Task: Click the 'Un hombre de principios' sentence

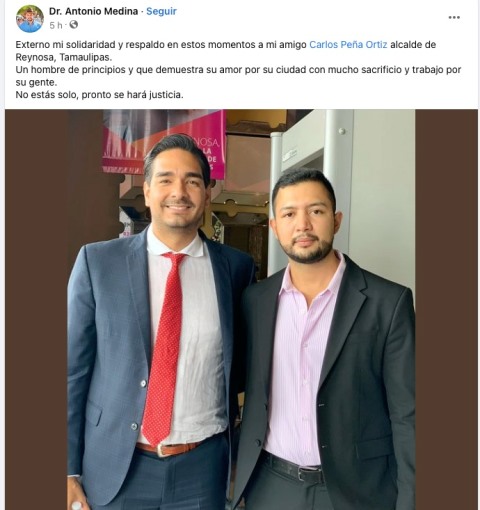Action: (238, 76)
